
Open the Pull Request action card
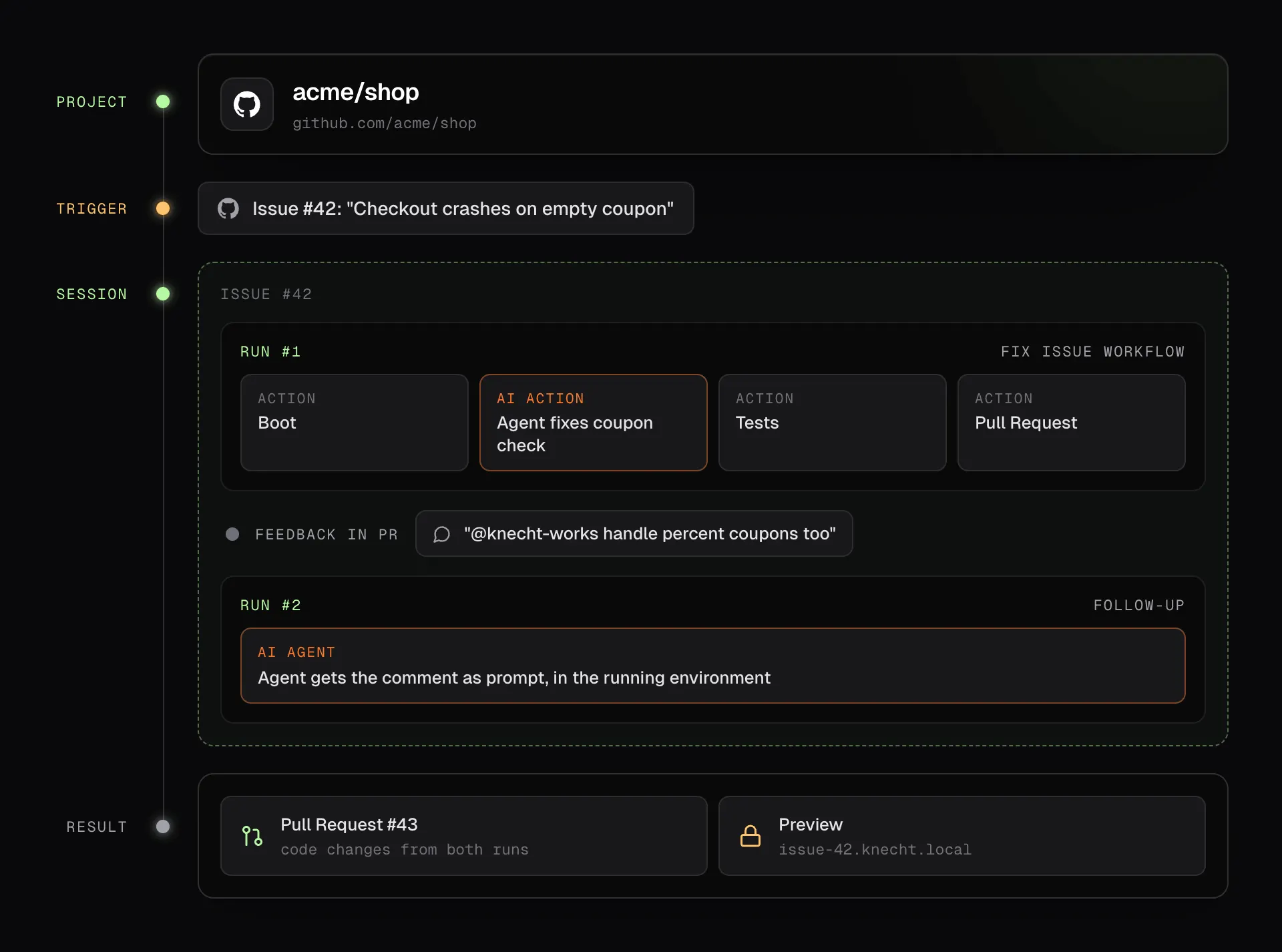pyautogui.click(x=1072, y=423)
